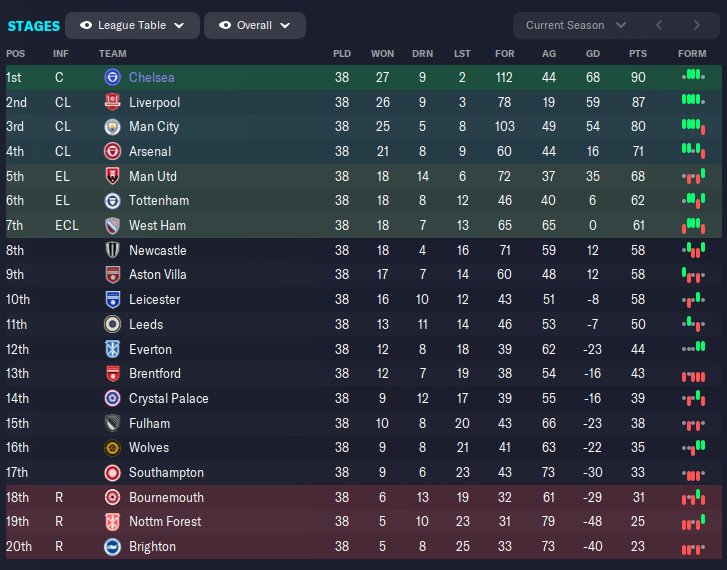727x570 pixels.
Task: Open the Chelsea team name link
Action: tap(151, 77)
